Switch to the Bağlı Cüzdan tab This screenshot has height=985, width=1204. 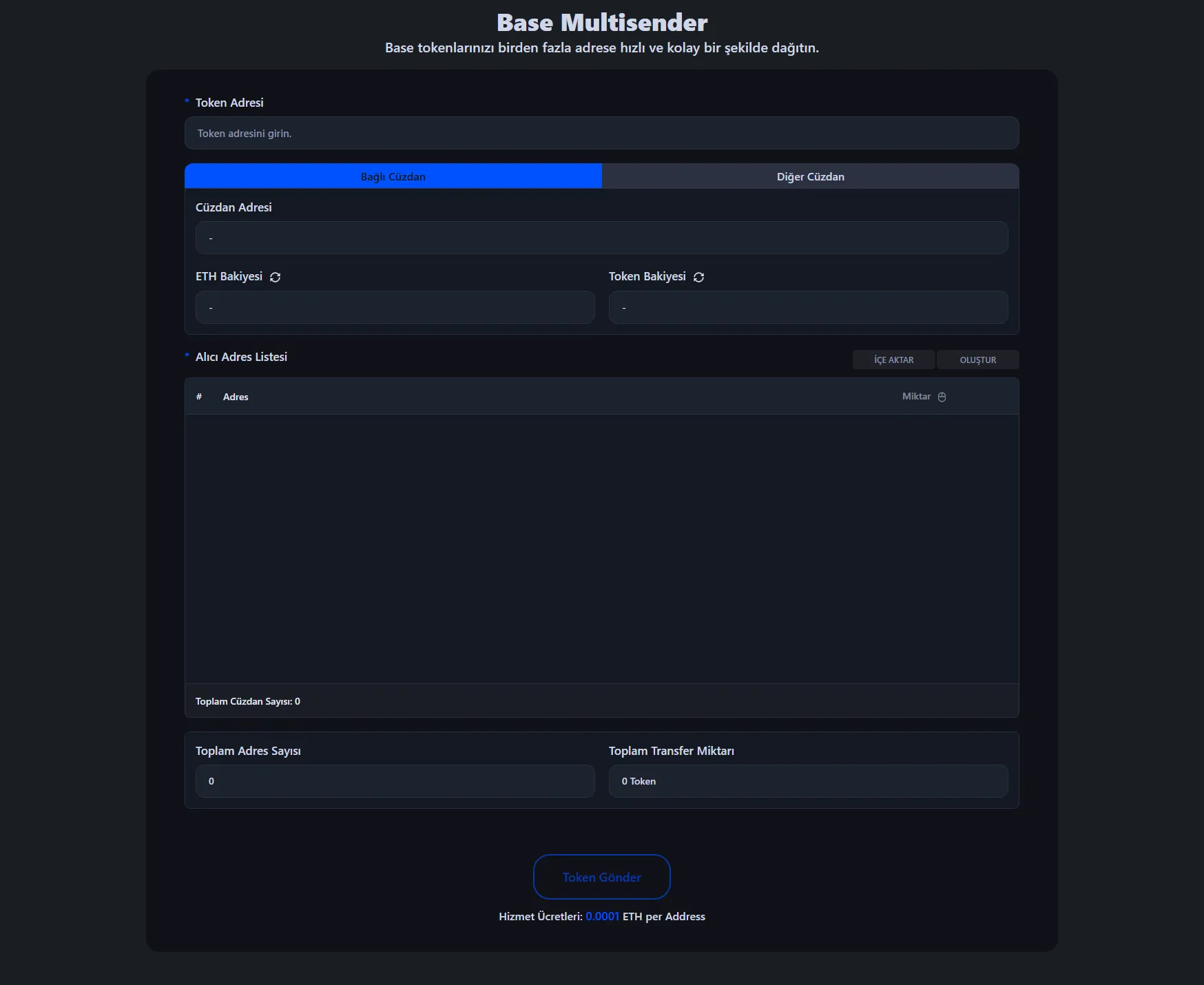point(393,176)
